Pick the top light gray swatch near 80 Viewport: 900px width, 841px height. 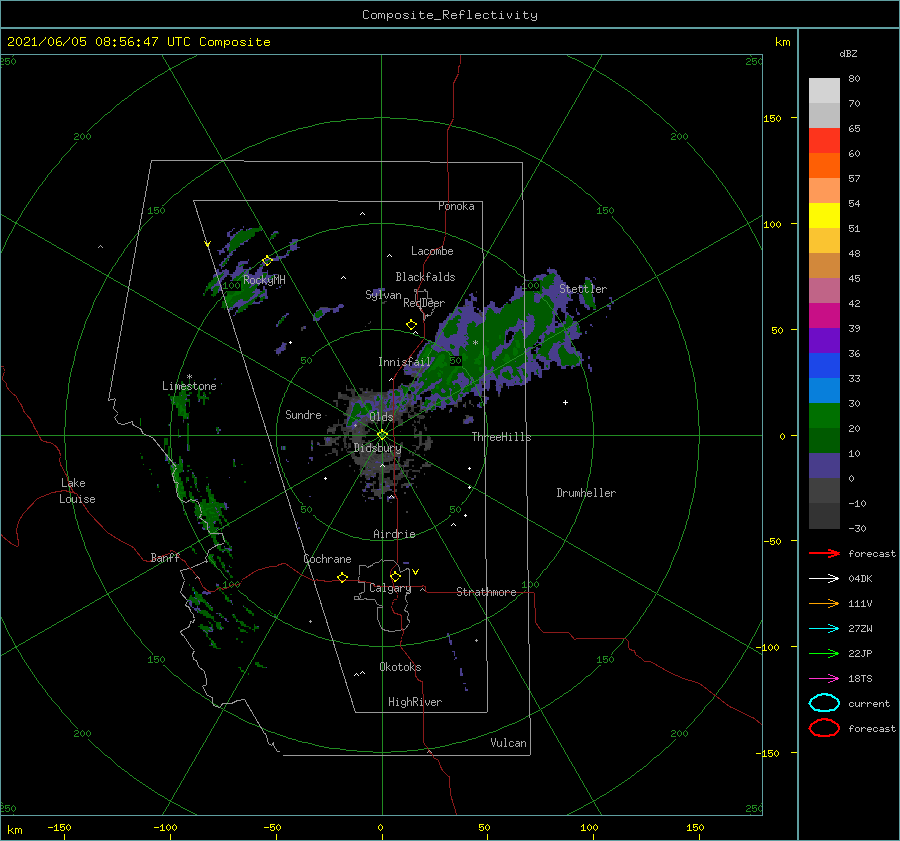(824, 91)
